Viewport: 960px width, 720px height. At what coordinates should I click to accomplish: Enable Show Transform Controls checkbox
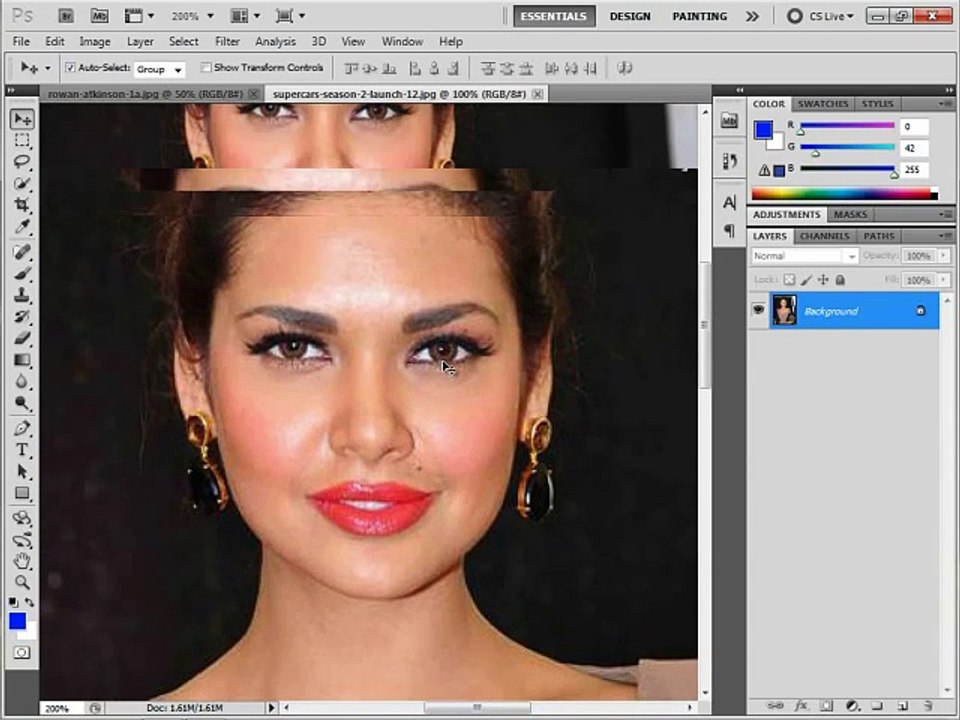[x=206, y=67]
